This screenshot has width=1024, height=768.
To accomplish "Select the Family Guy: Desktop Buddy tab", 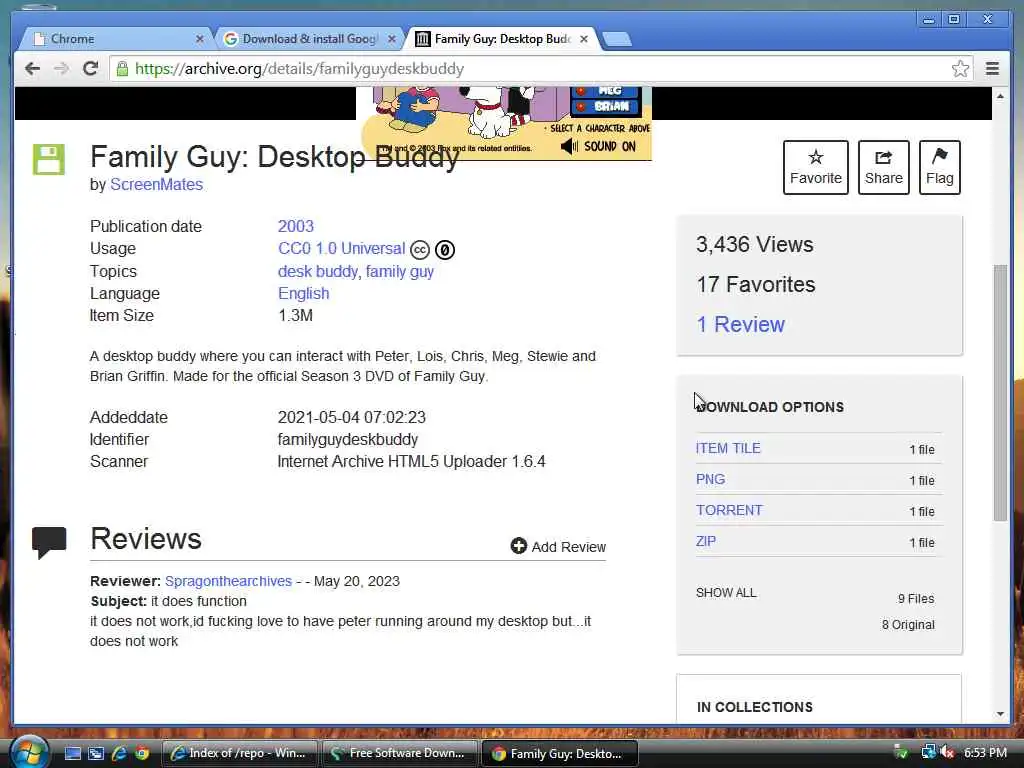I will pos(500,39).
